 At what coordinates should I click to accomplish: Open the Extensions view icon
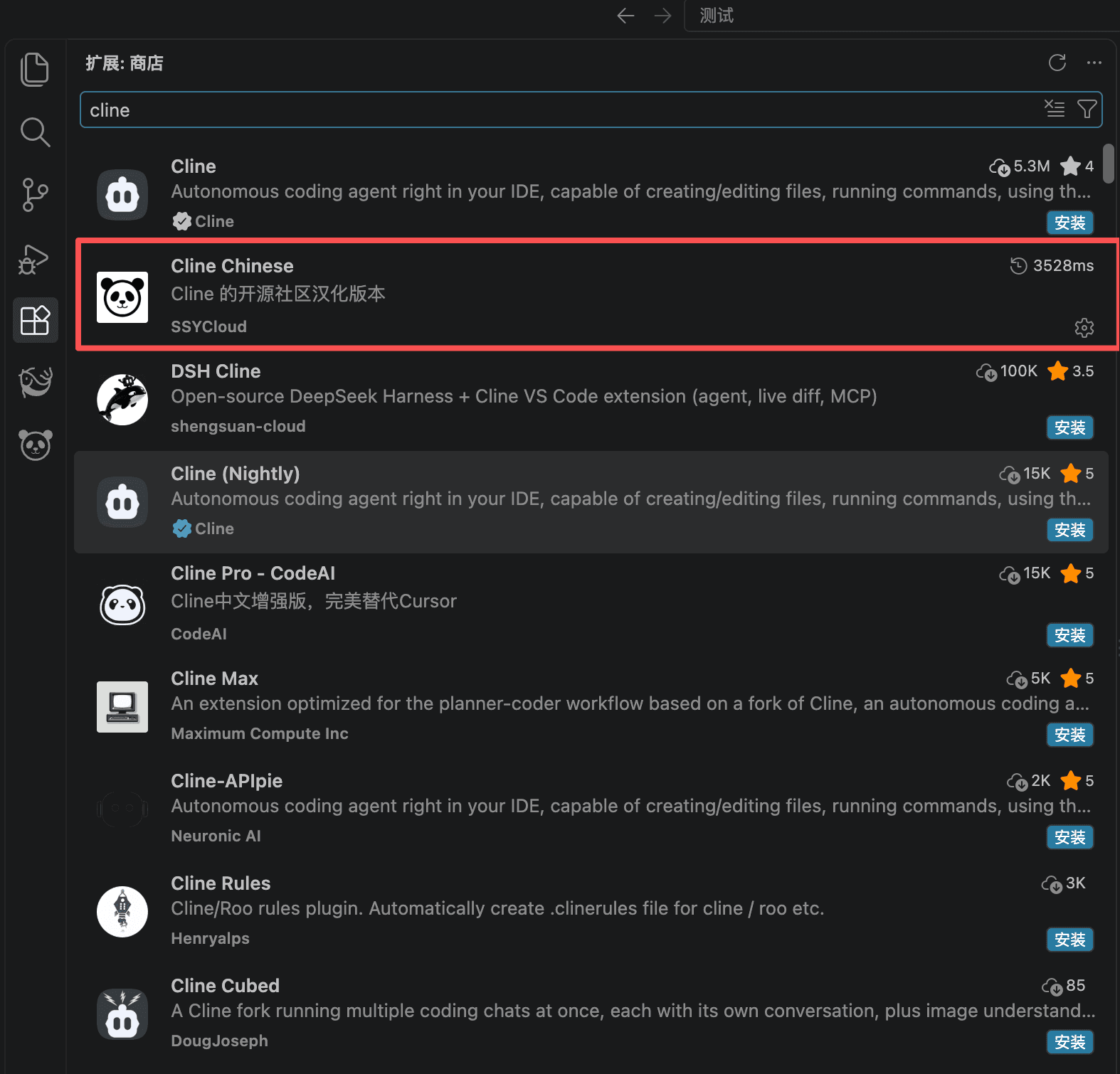(35, 320)
